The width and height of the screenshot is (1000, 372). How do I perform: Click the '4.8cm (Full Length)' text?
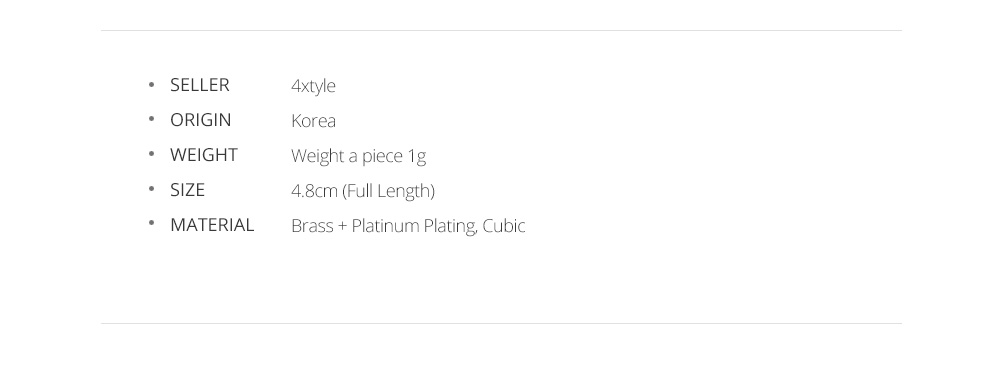(x=363, y=191)
